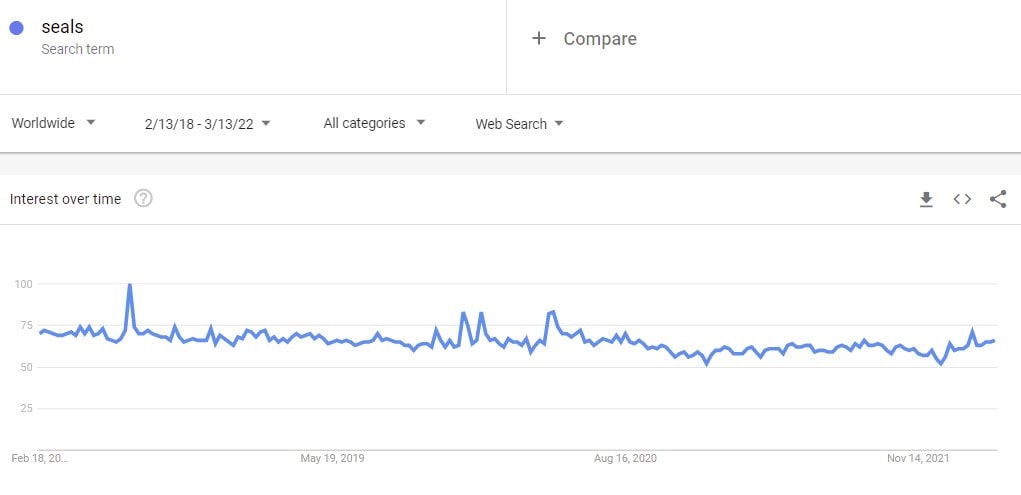
Task: Select the Search term subtitle under seals
Action: click(x=78, y=49)
